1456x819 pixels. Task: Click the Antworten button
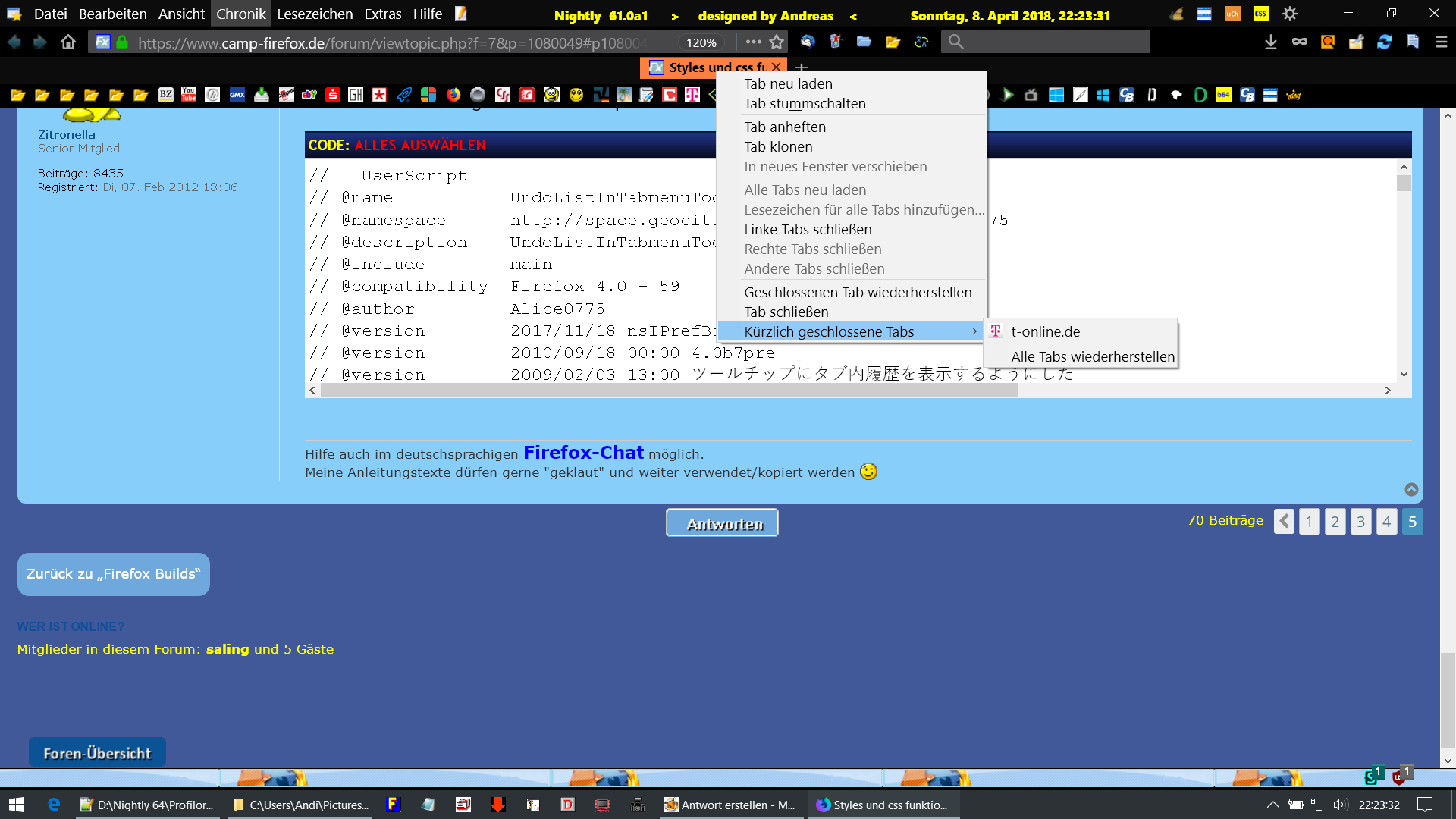coord(722,523)
